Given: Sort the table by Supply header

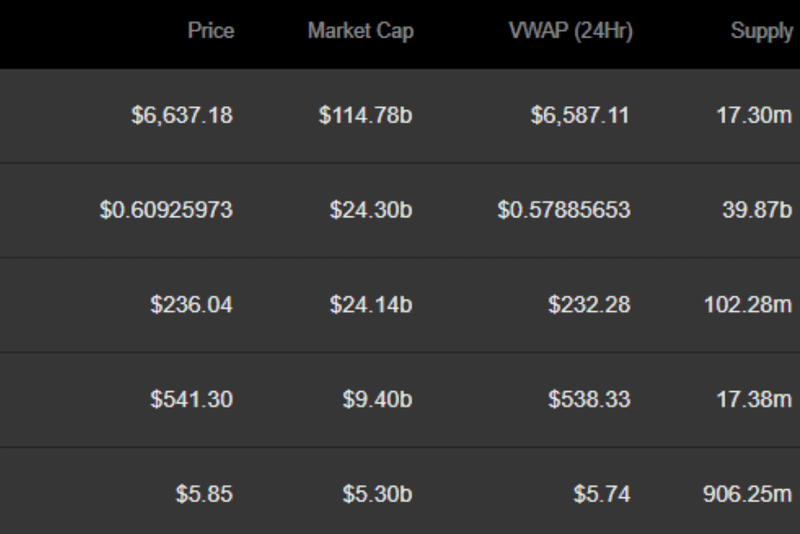Looking at the screenshot, I should [x=761, y=31].
